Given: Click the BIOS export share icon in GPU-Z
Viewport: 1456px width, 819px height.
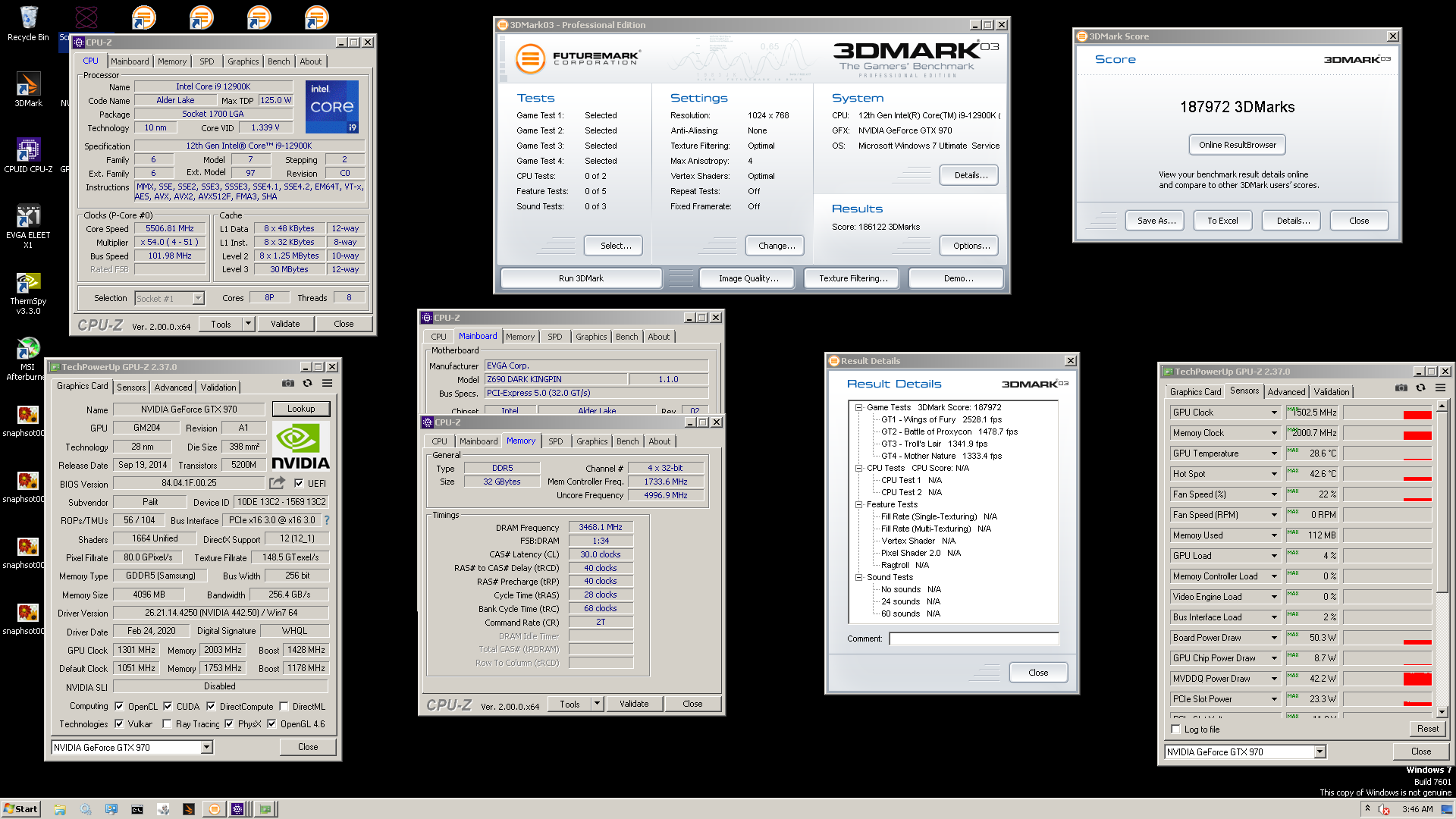Looking at the screenshot, I should coord(277,482).
